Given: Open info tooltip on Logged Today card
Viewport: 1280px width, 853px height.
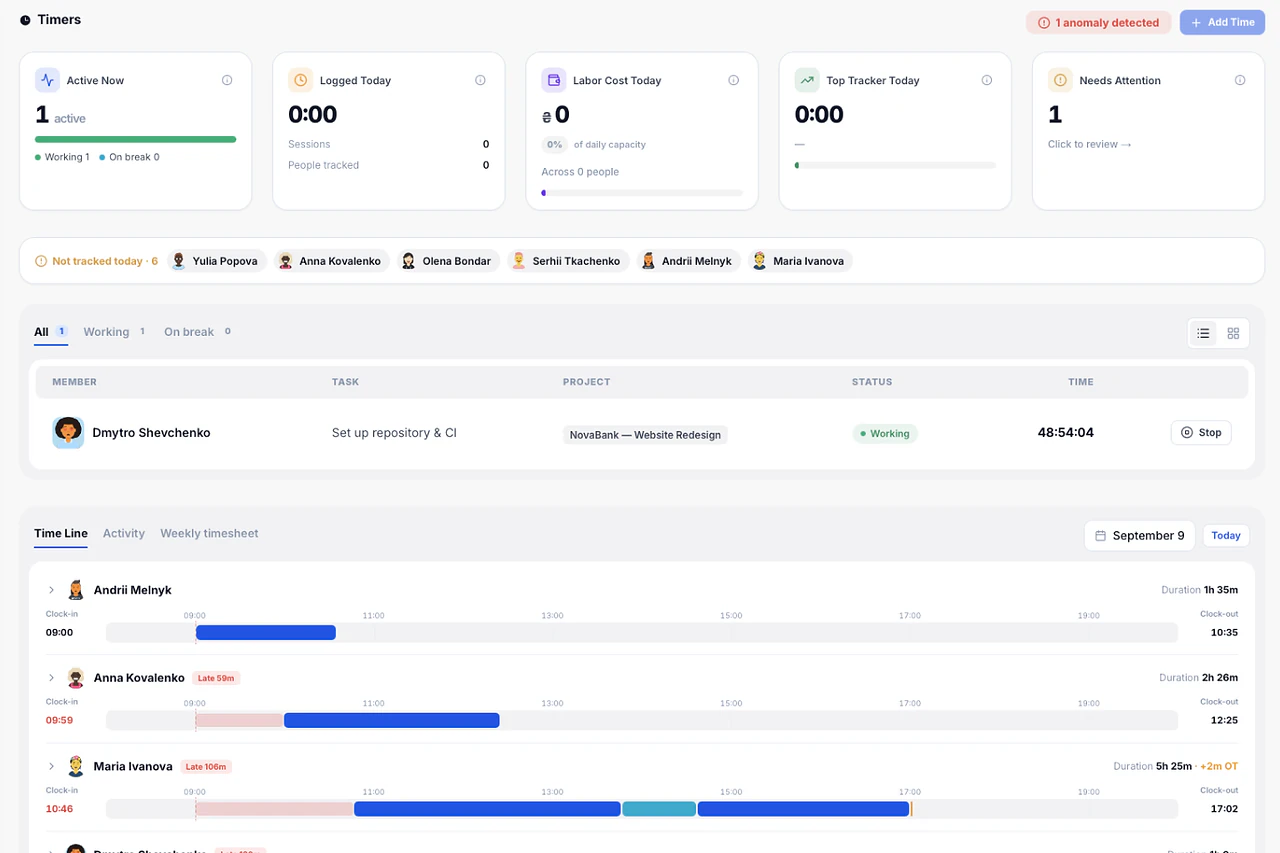Looking at the screenshot, I should 480,80.
